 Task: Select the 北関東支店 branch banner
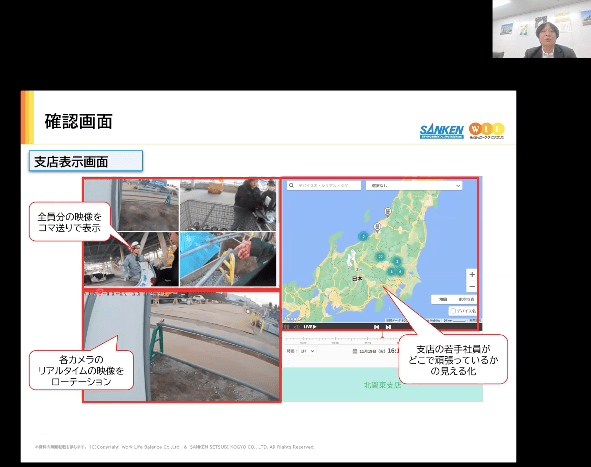[383, 385]
